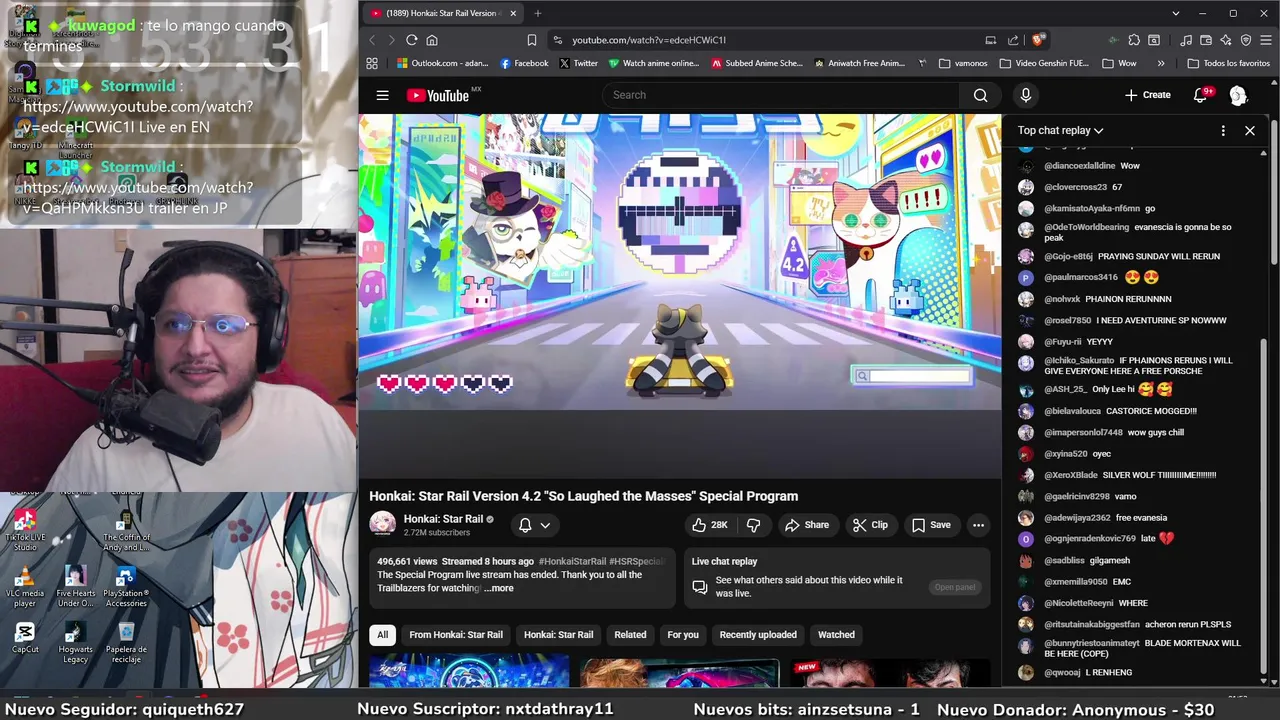Open Hogwarts Legacy desktop shortcut

(75, 642)
